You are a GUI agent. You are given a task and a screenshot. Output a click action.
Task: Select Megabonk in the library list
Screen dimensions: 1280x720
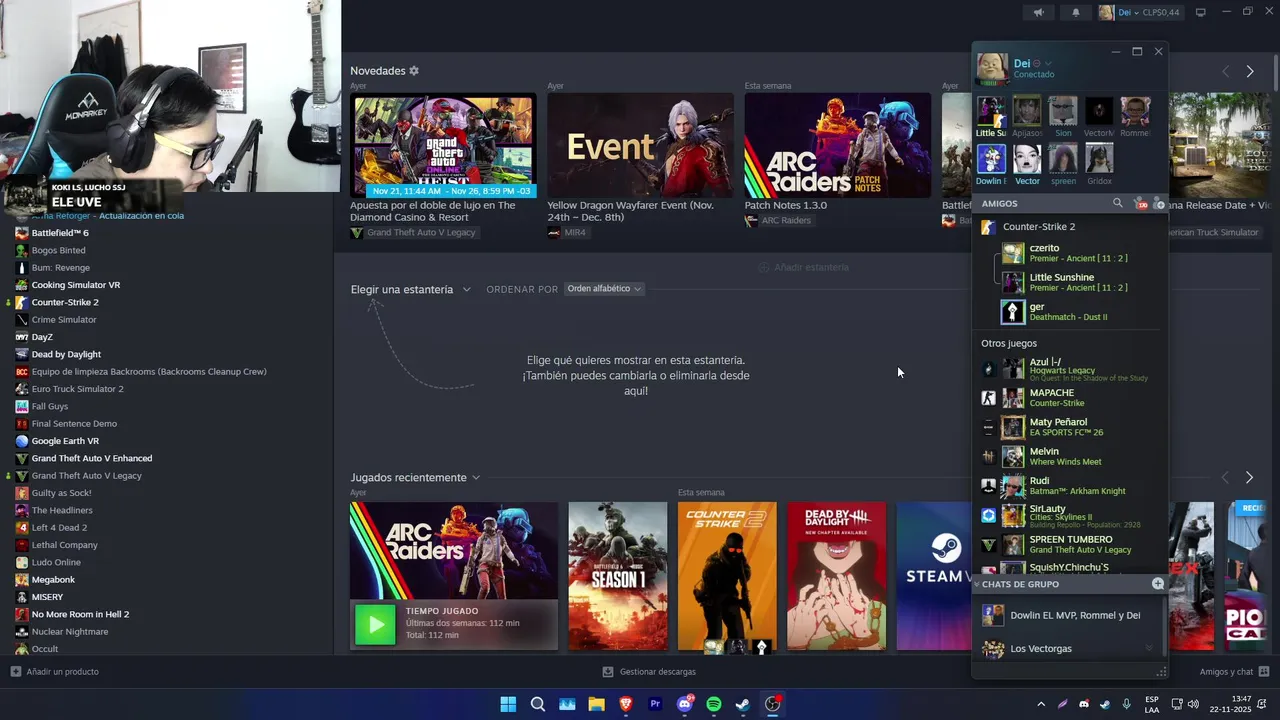tap(53, 579)
